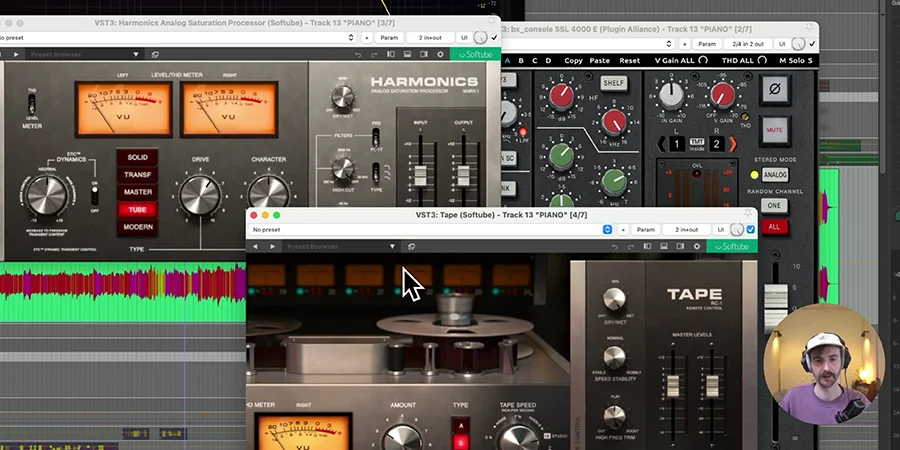Go to next preset in Harmonics plugin
This screenshot has width=900, height=450.
click(x=16, y=55)
